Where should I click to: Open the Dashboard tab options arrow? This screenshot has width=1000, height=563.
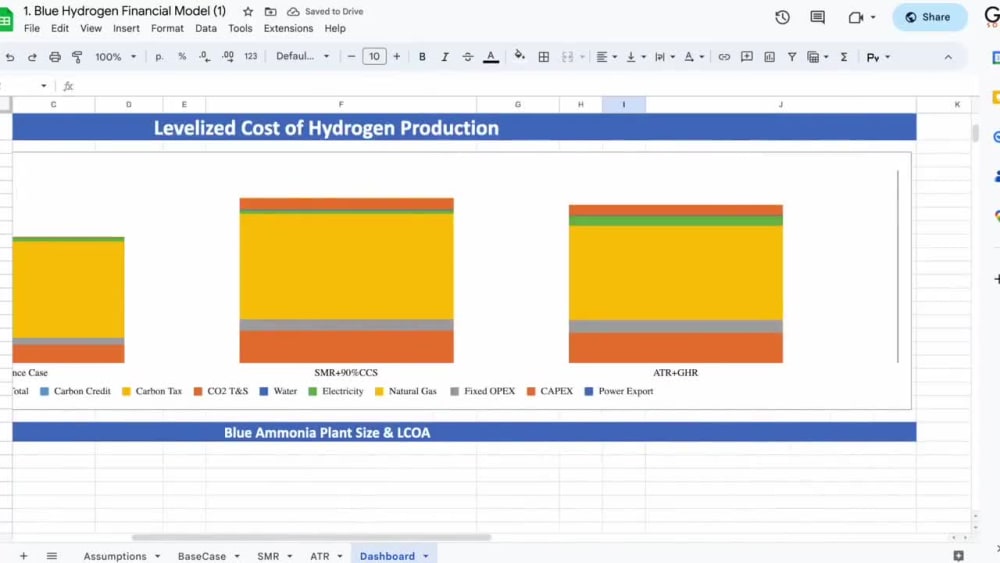click(426, 556)
